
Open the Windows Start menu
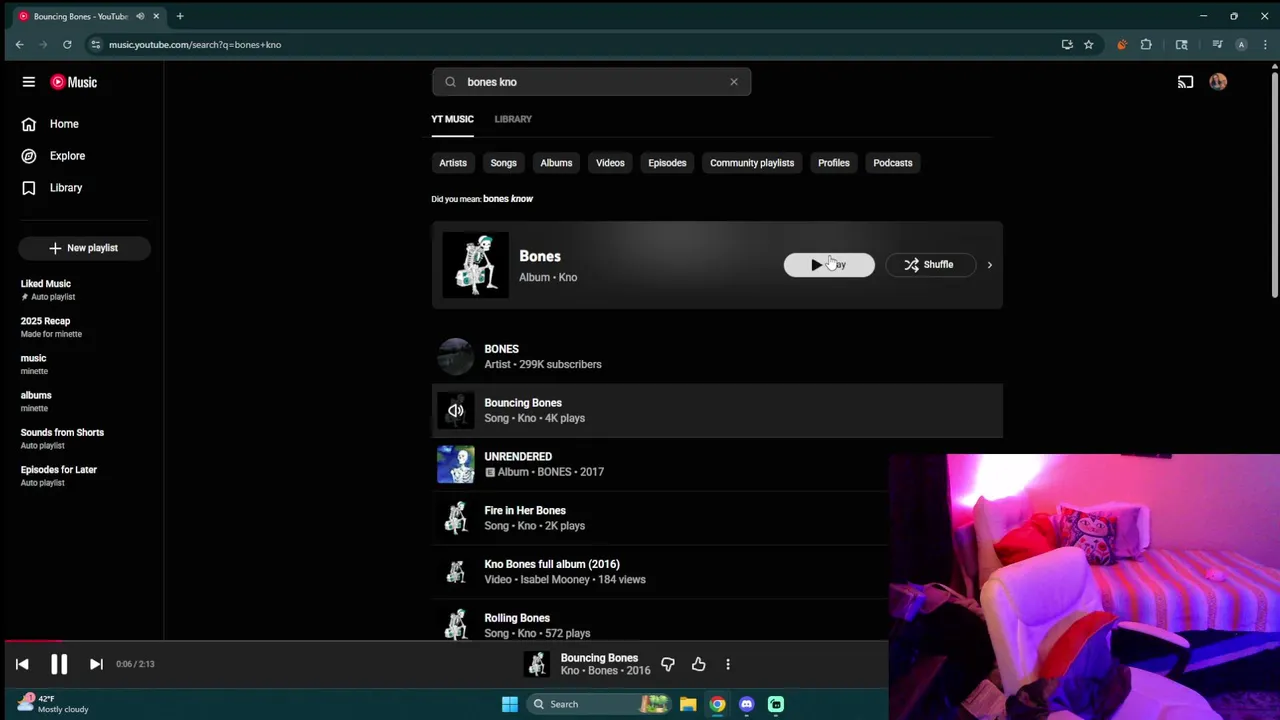tap(510, 704)
